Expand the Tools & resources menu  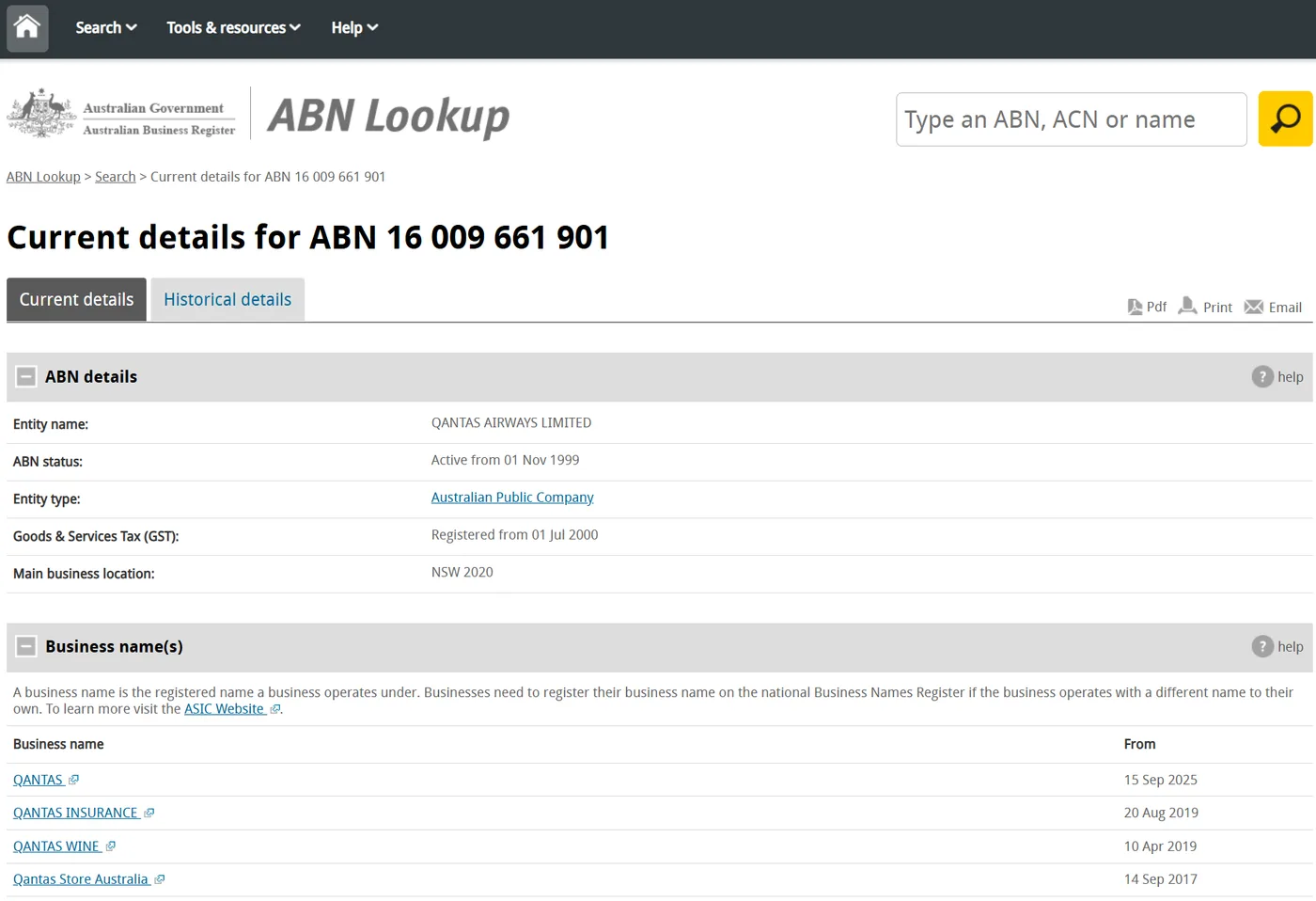tap(234, 27)
